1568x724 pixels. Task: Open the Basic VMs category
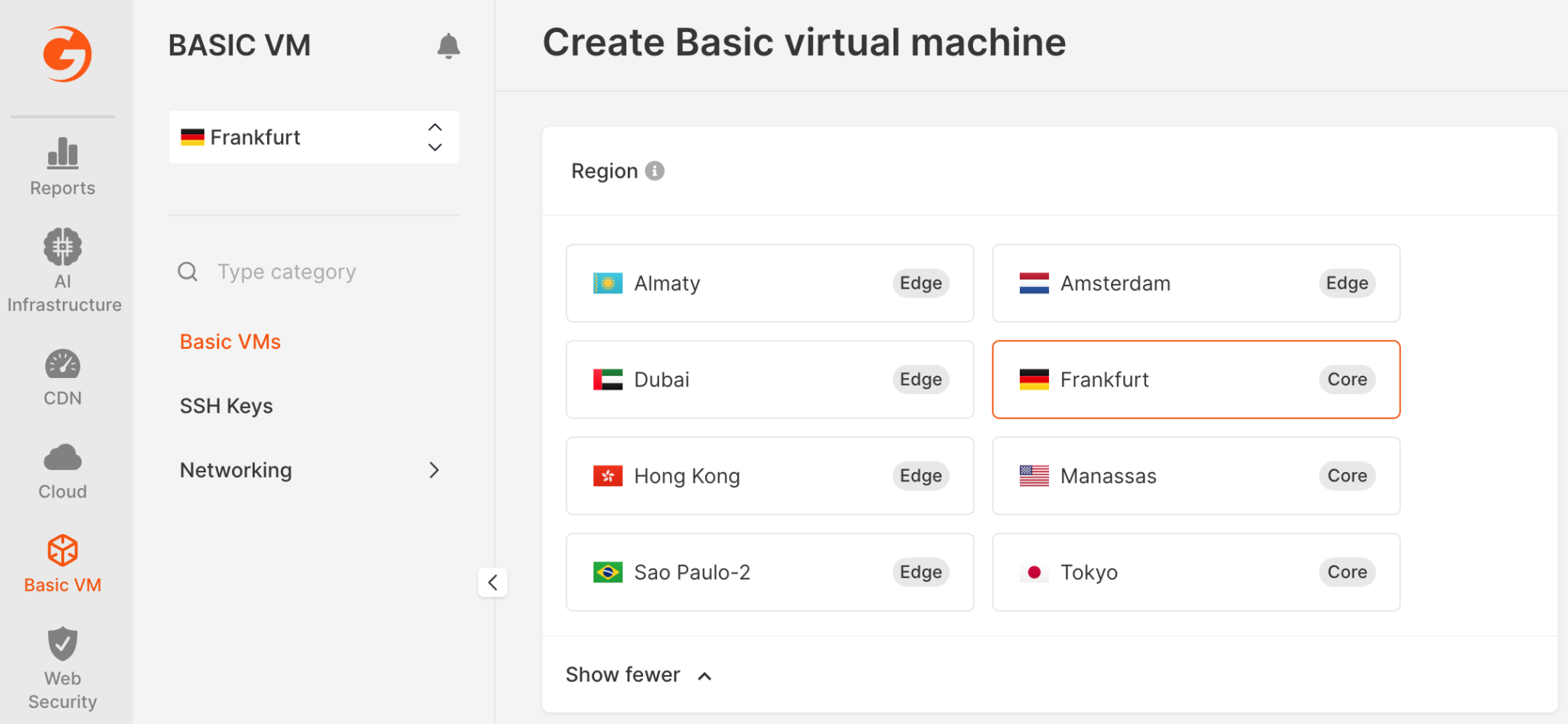click(230, 341)
